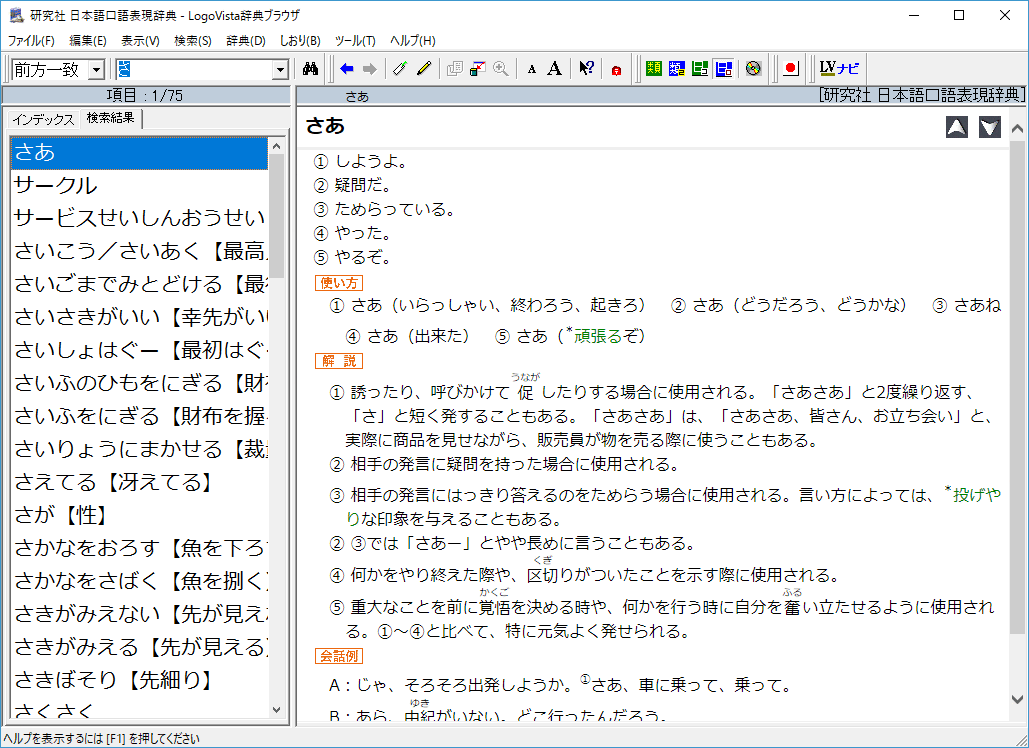The image size is (1029, 748).
Task: Open the しおり(B) menu
Action: [300, 41]
